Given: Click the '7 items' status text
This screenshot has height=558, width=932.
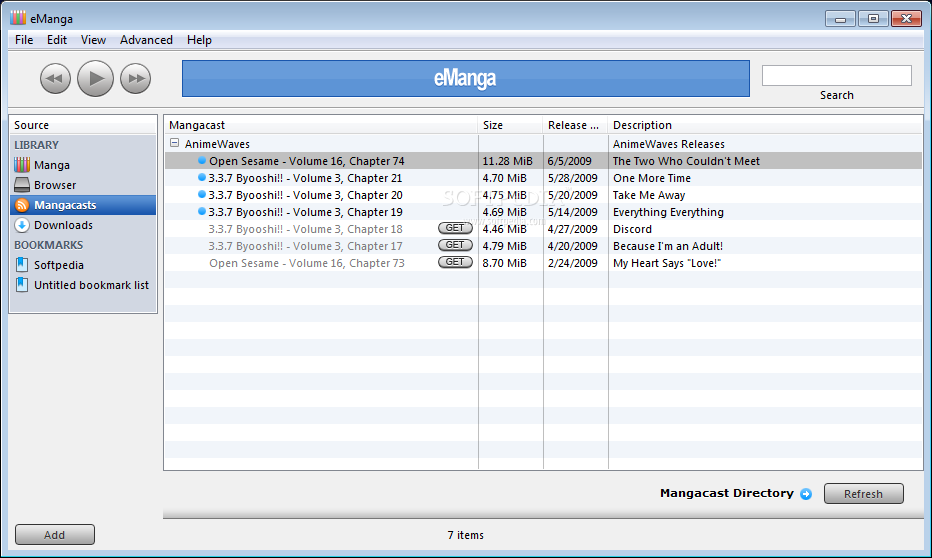Looking at the screenshot, I should [x=465, y=535].
